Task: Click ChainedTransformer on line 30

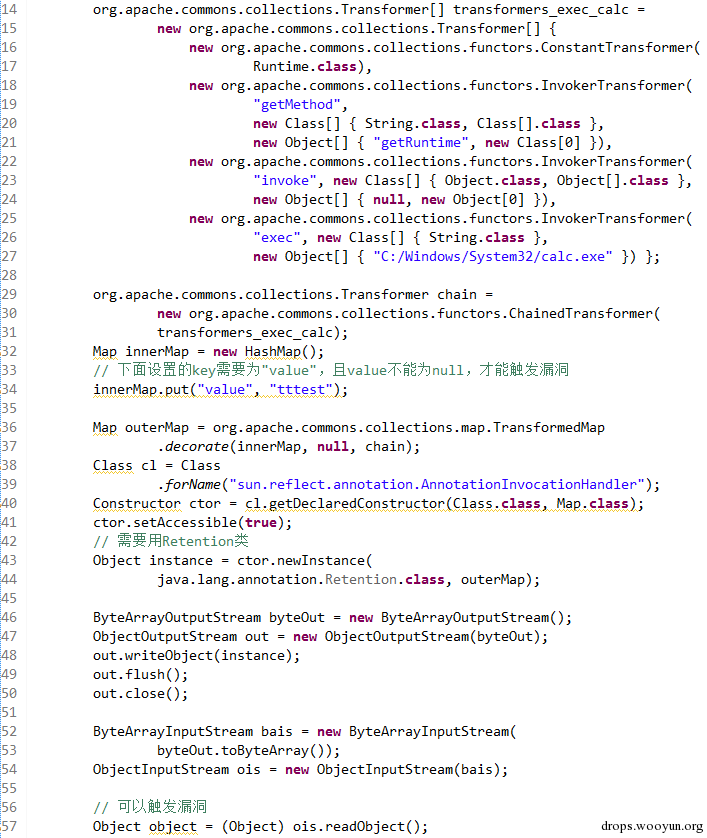Action: 581,314
